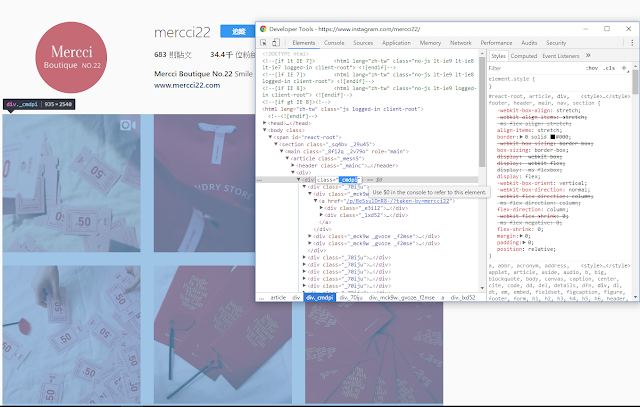Collapse the span react-root node
The width and height of the screenshot is (640, 407).
(270, 137)
